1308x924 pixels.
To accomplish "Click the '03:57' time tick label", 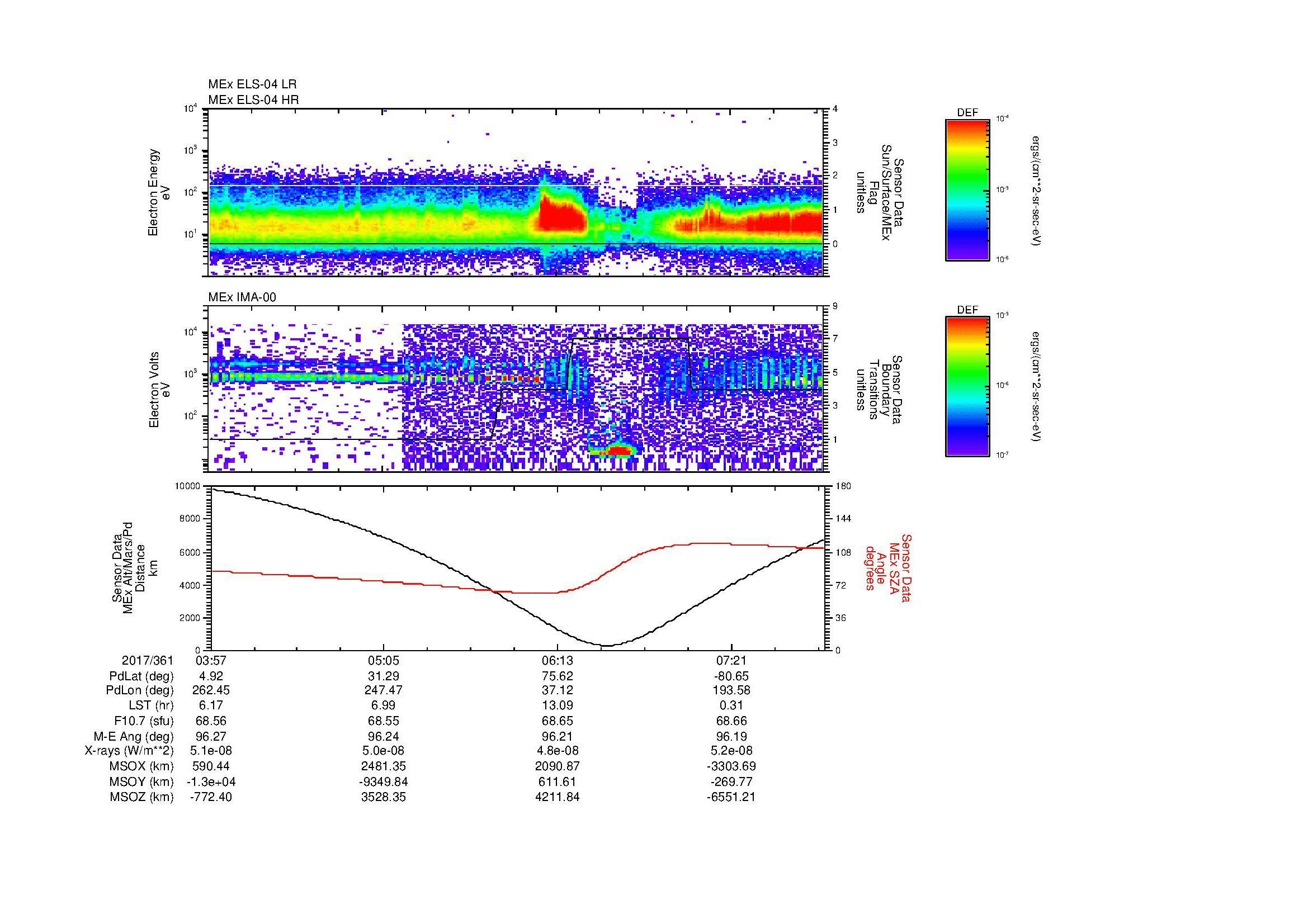I will coord(210,660).
